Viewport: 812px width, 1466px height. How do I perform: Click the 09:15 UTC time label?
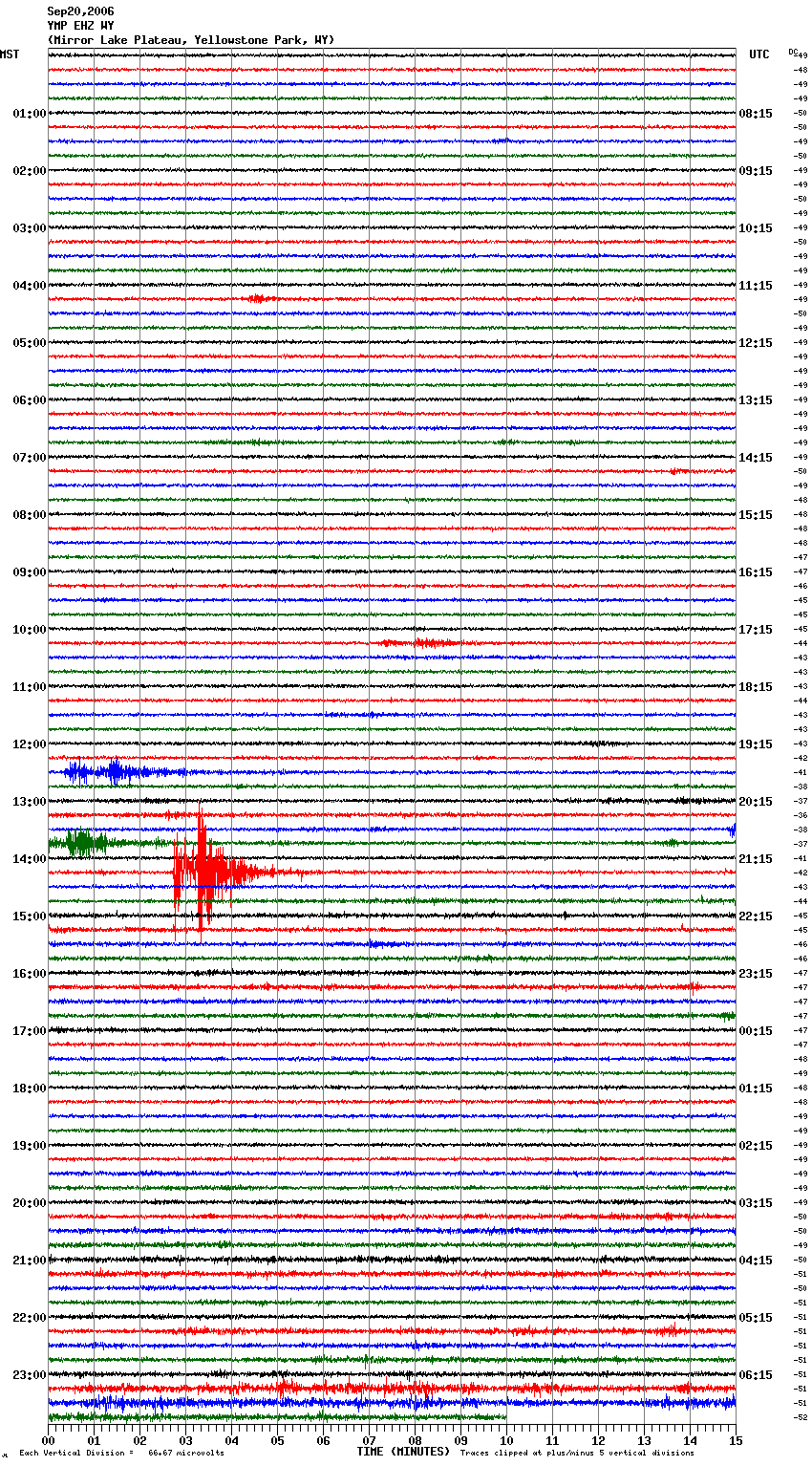point(756,171)
